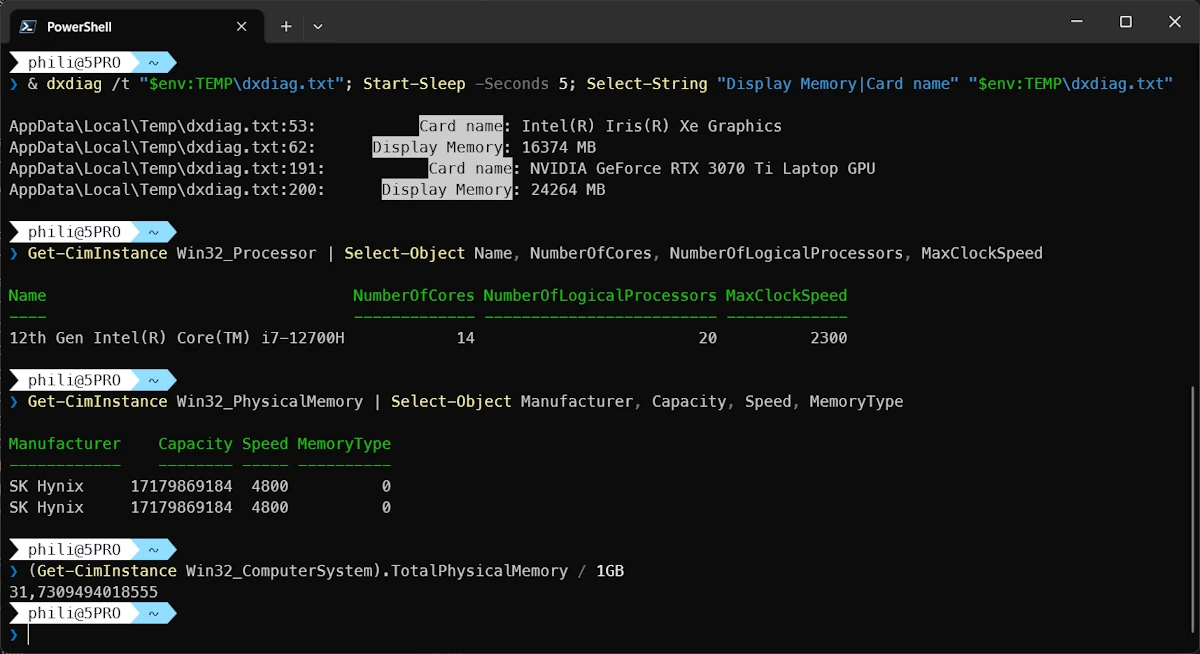Click "Win32_Processor" in the command
The width and height of the screenshot is (1200, 654).
[x=246, y=253]
